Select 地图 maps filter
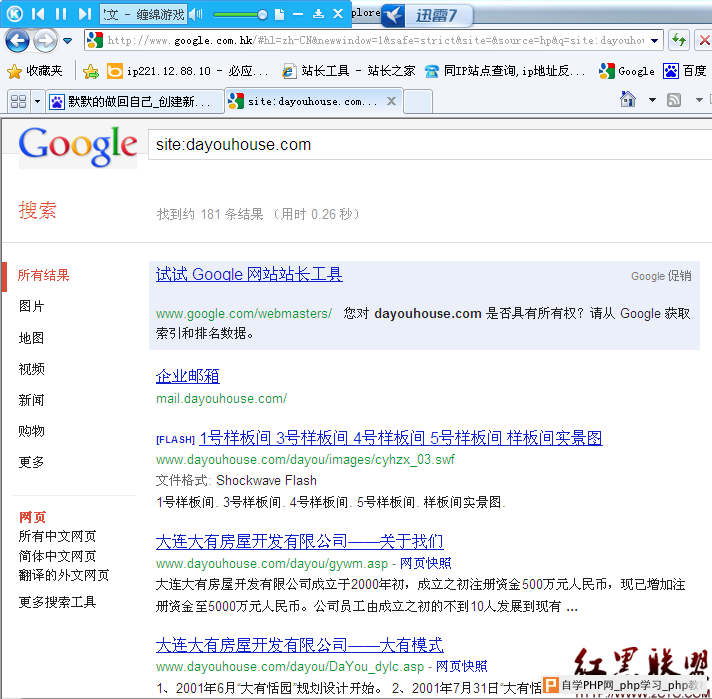The height and width of the screenshot is (699, 712). pos(31,338)
